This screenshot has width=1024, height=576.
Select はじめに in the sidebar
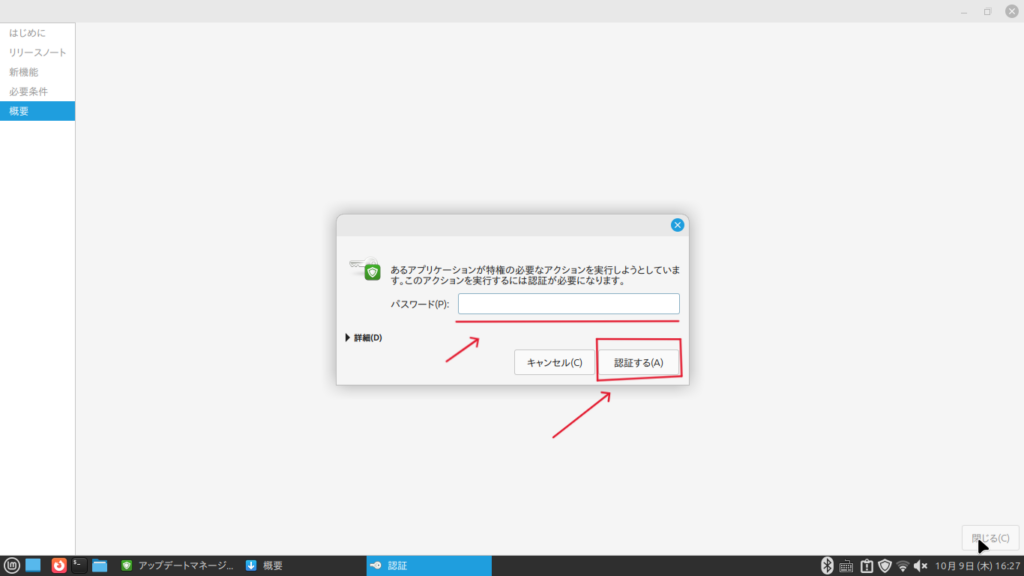tap(27, 33)
